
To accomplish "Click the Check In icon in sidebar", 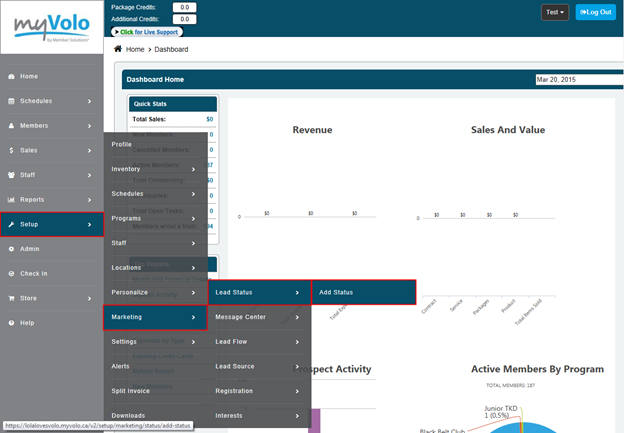I will [x=11, y=273].
